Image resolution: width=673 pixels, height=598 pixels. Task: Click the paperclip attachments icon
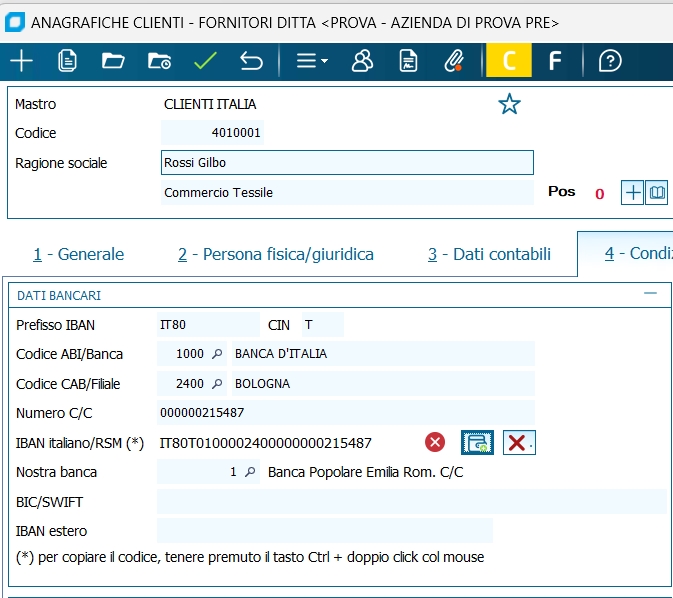point(454,61)
